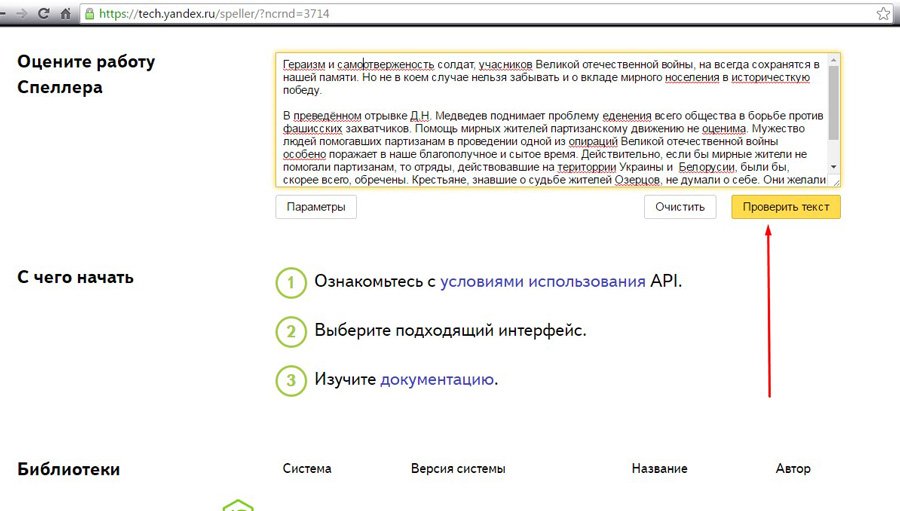Click the Система column header
900x511 pixels.
click(307, 469)
